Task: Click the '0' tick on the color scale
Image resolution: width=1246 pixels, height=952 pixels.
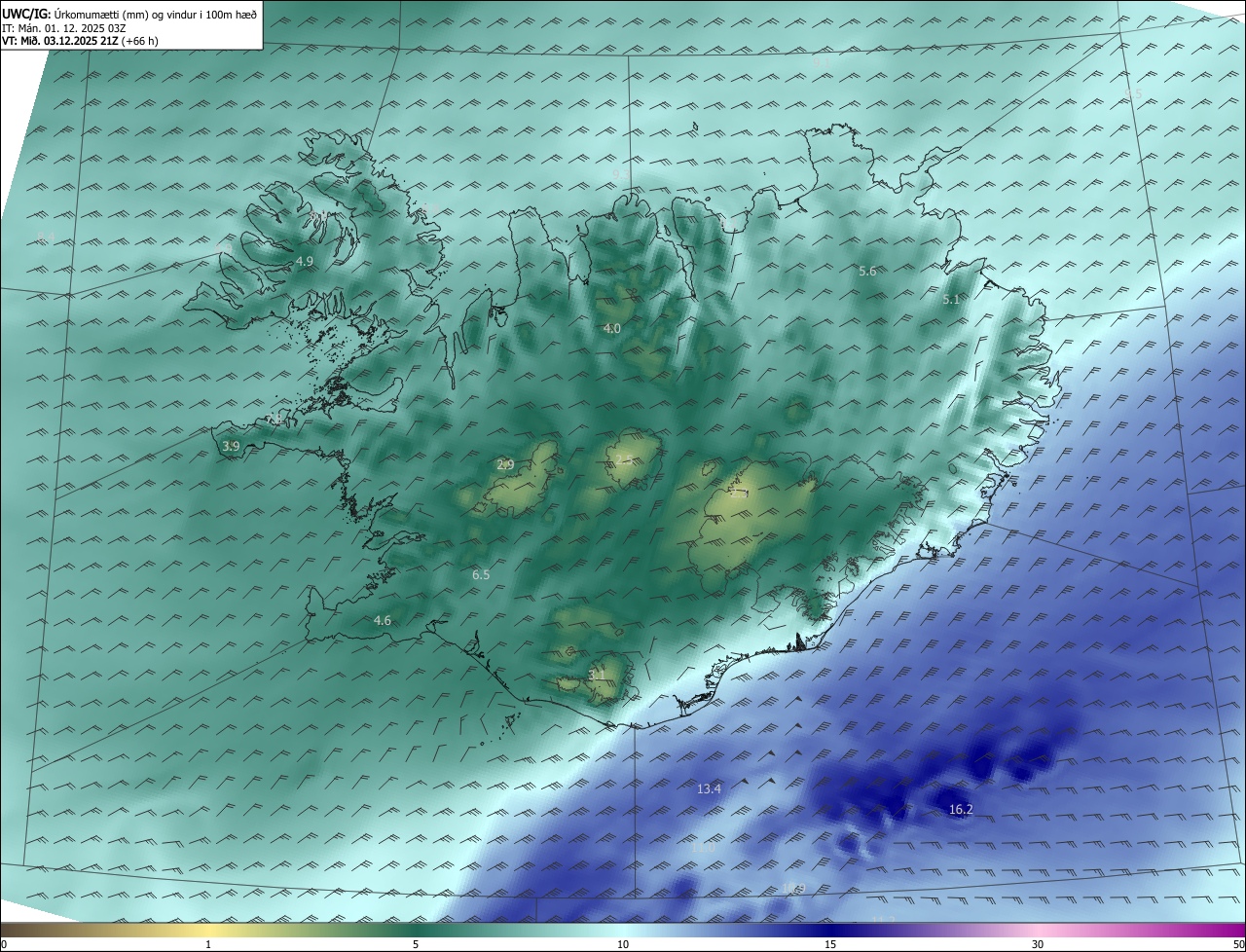Action: coord(3,945)
